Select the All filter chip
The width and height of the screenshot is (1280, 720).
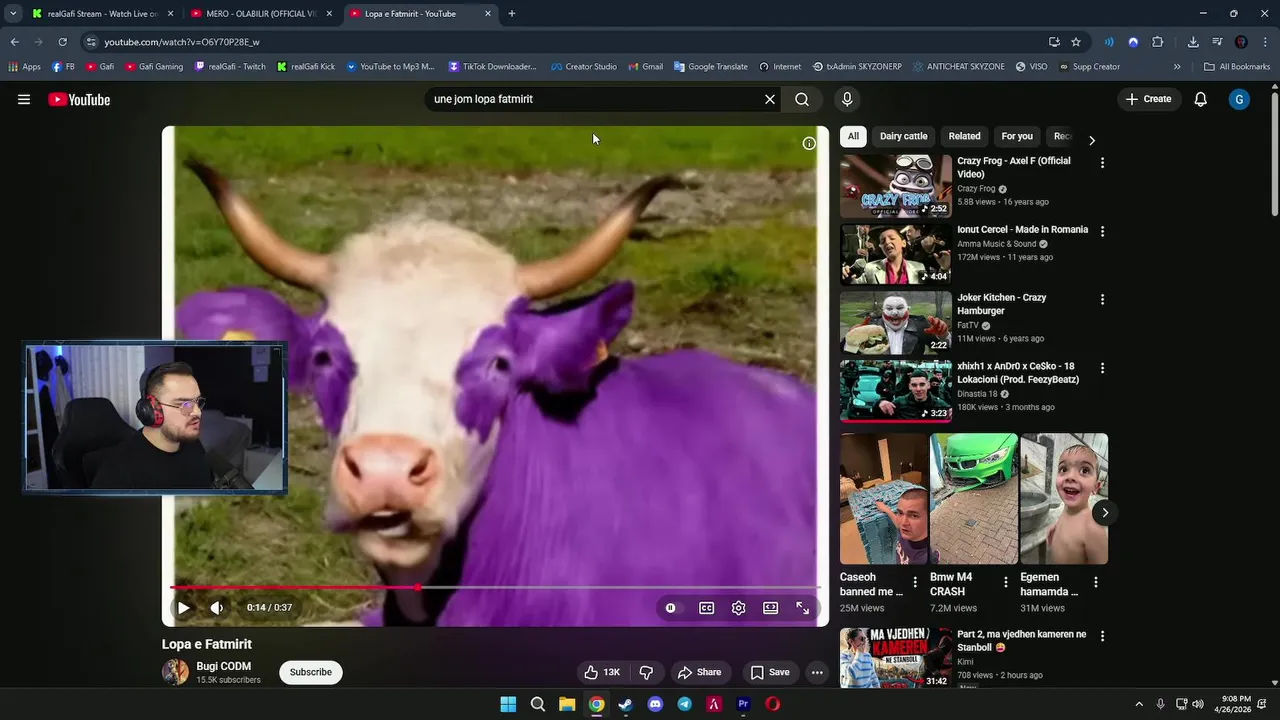coord(853,136)
